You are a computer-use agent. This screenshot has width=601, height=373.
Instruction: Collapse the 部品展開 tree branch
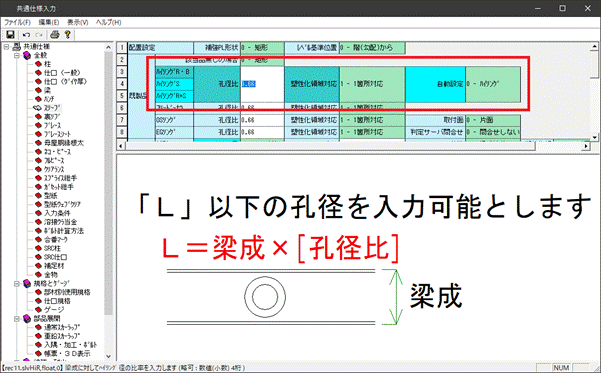coord(16,319)
